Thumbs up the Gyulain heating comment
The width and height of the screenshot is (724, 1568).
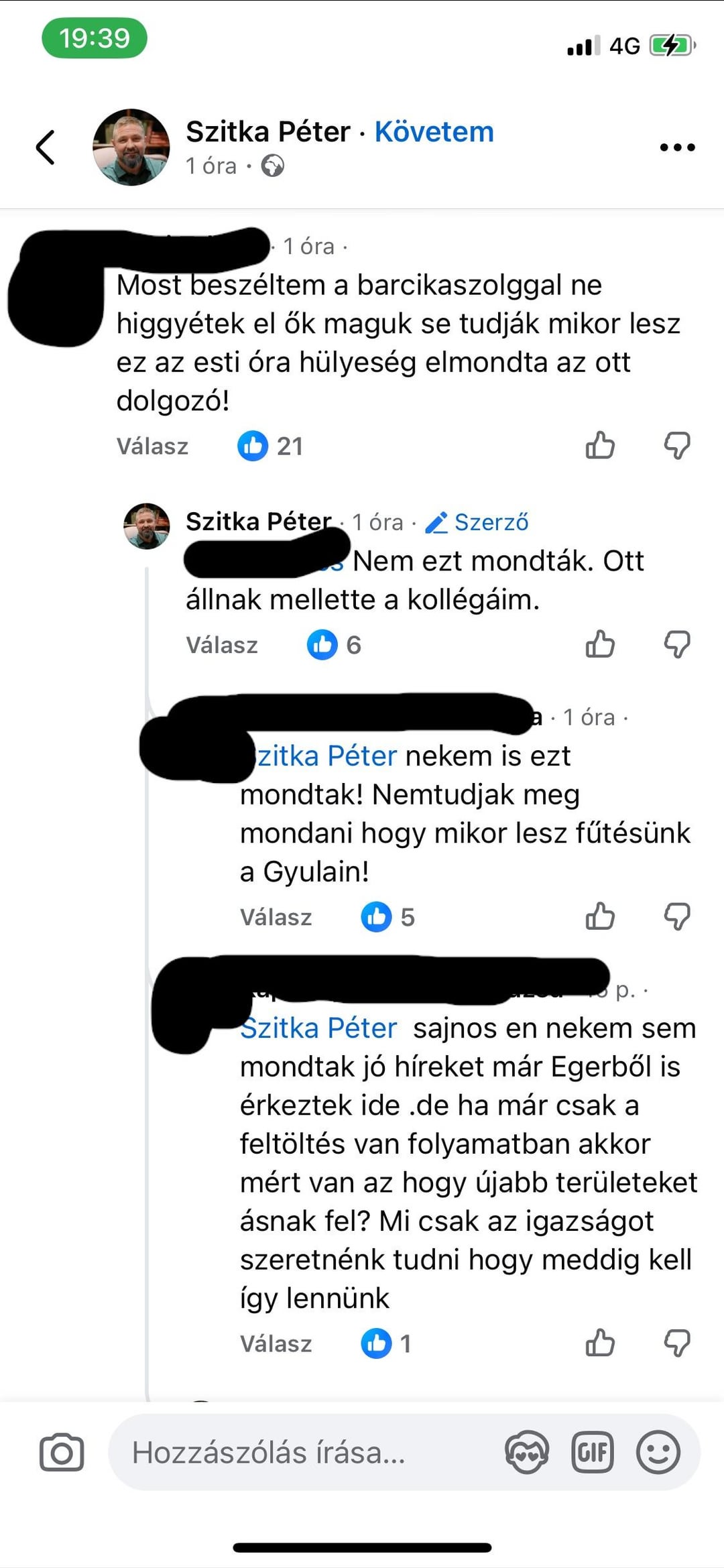(x=600, y=916)
